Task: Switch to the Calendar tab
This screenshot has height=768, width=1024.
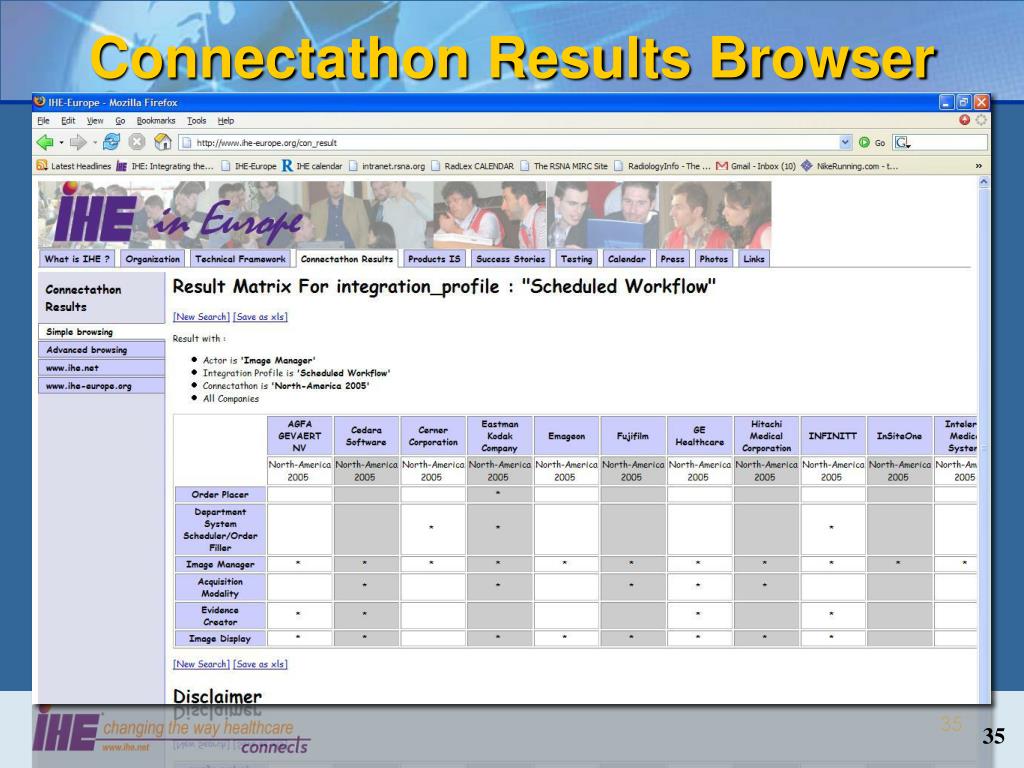Action: [627, 259]
